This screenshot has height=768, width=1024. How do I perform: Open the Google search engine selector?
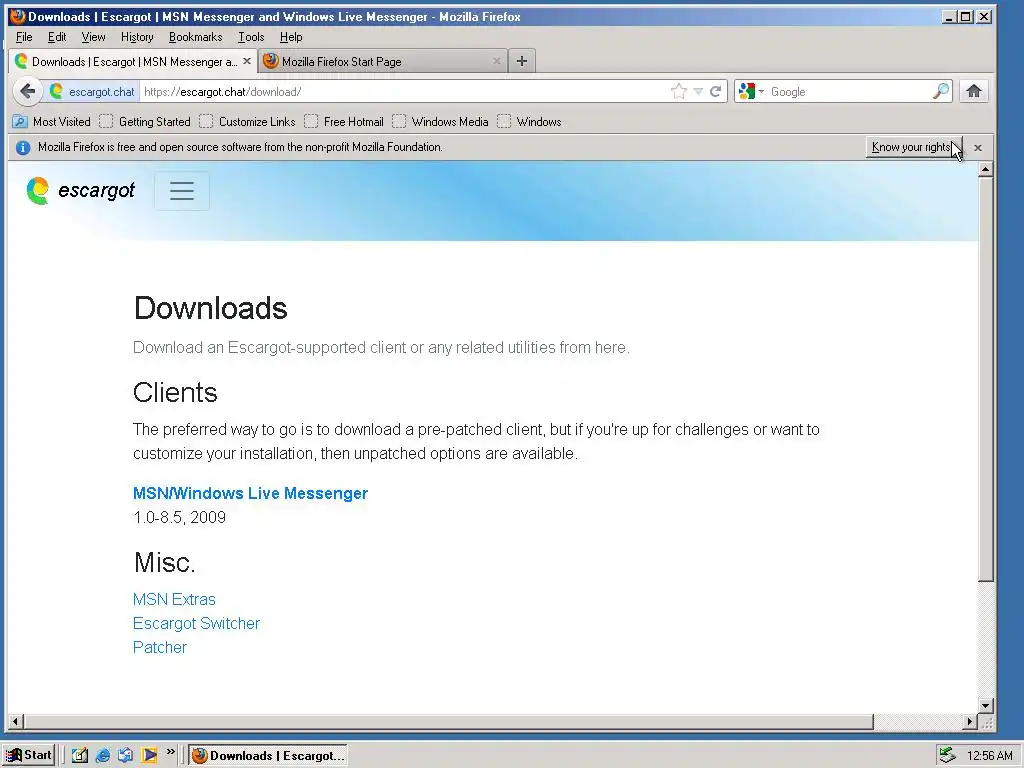[751, 91]
